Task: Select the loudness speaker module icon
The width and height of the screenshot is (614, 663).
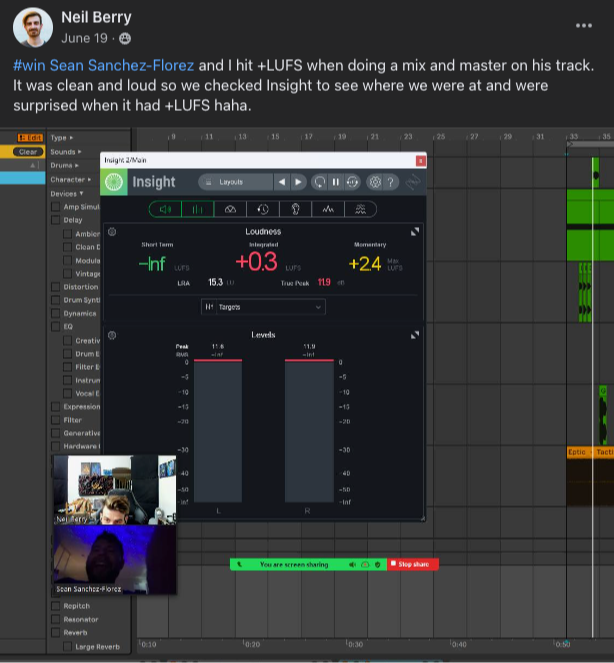Action: [166, 209]
